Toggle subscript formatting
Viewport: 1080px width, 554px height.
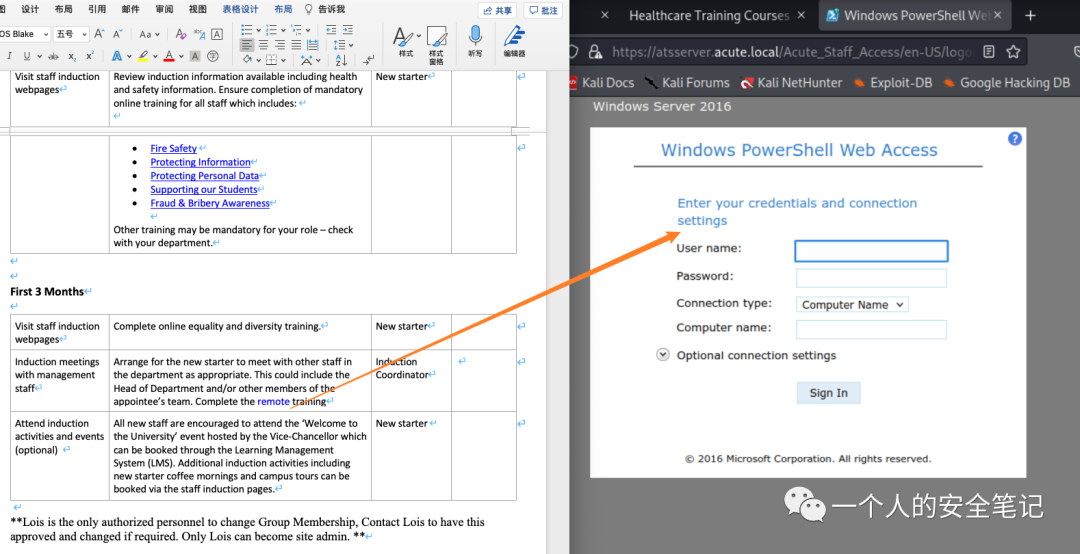[x=72, y=57]
